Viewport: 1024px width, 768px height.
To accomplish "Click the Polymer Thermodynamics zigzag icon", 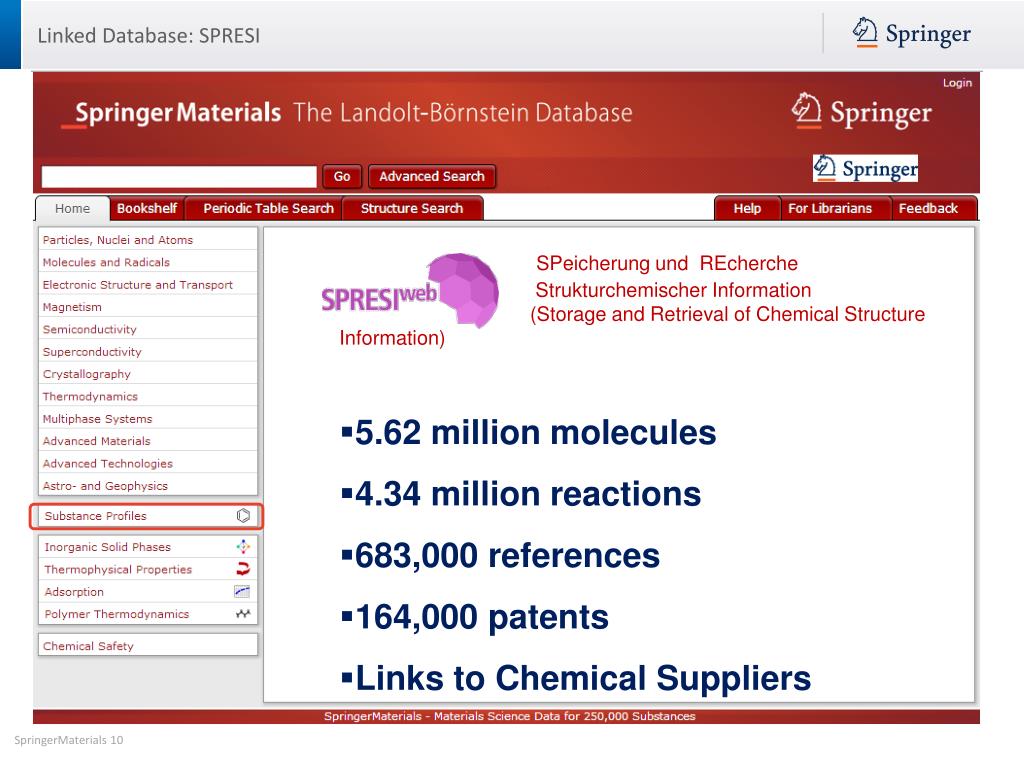I will point(243,614).
